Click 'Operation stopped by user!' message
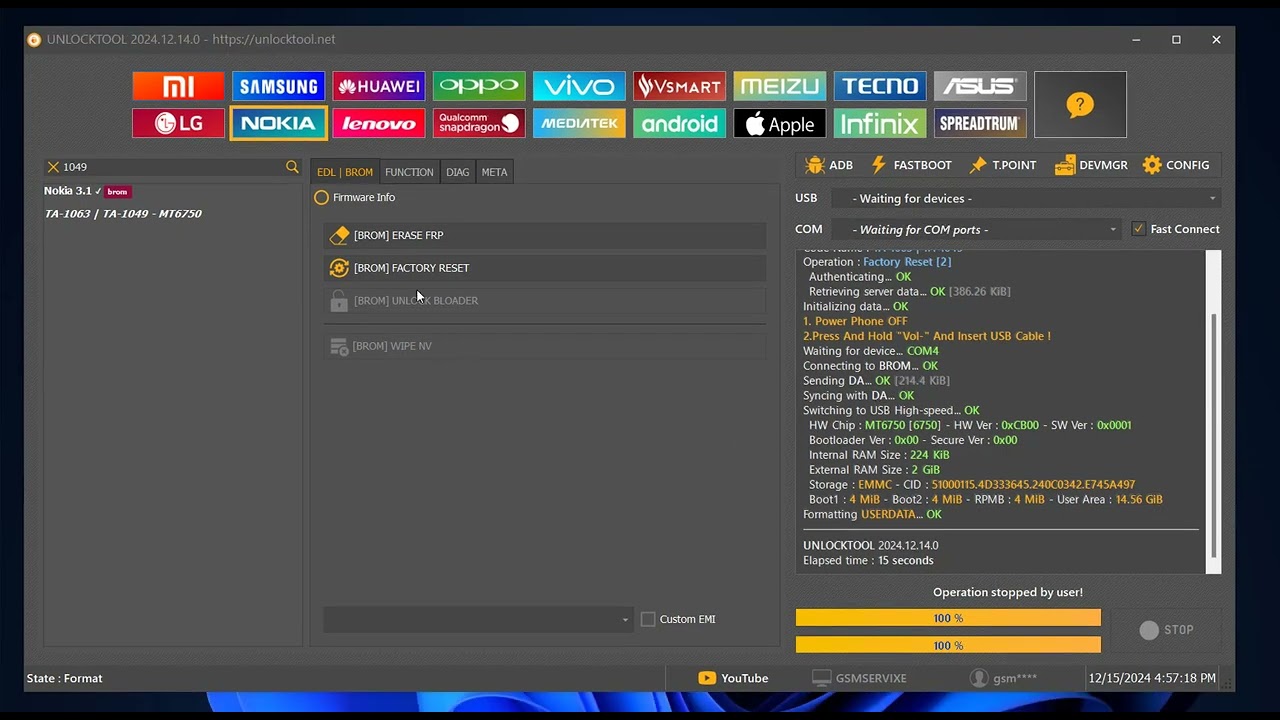 coord(1008,592)
